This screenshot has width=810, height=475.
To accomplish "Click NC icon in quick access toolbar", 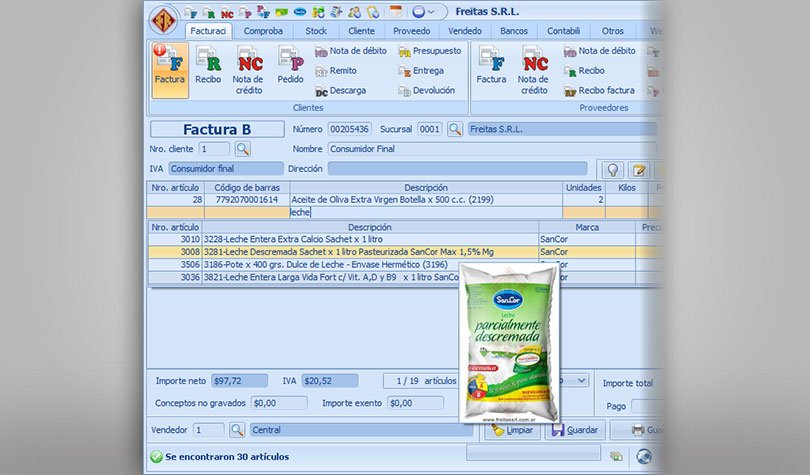I will pyautogui.click(x=227, y=13).
